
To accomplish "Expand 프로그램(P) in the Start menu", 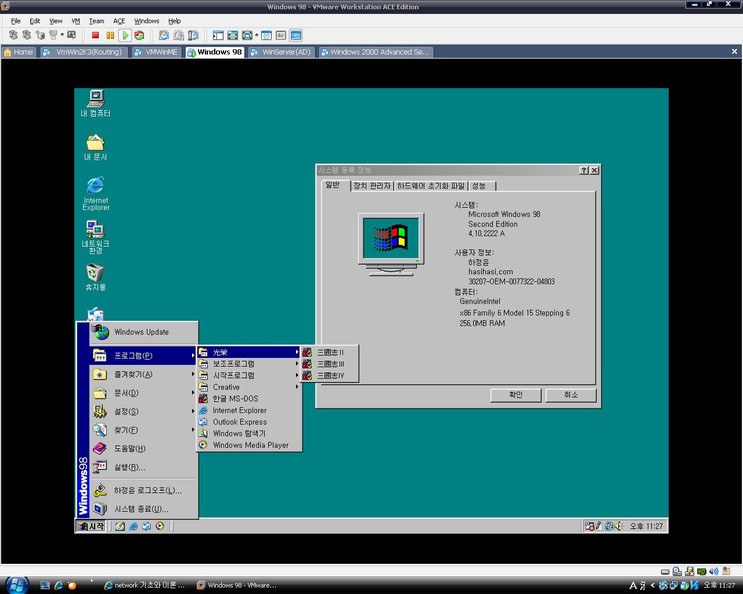I will click(144, 355).
